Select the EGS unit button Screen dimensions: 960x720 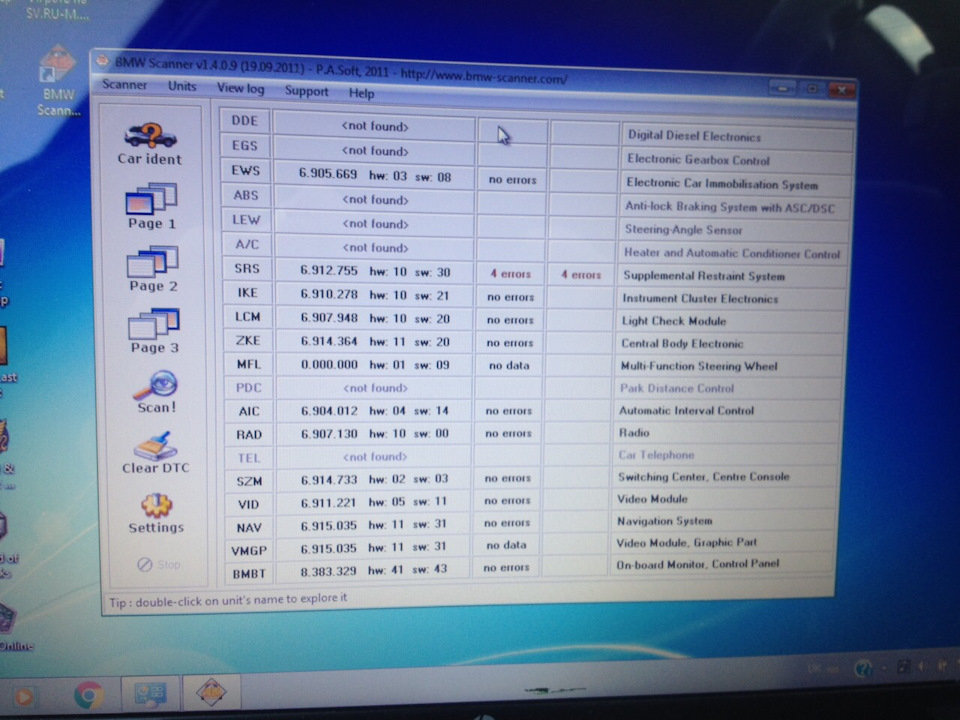tap(245, 146)
